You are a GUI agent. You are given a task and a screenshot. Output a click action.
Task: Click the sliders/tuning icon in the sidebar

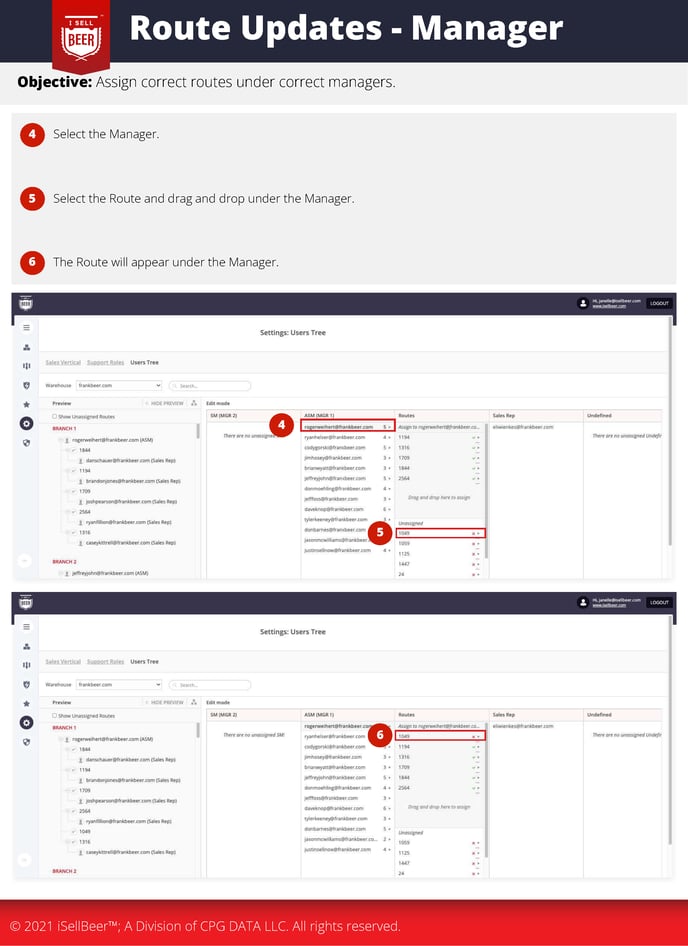click(x=26, y=364)
